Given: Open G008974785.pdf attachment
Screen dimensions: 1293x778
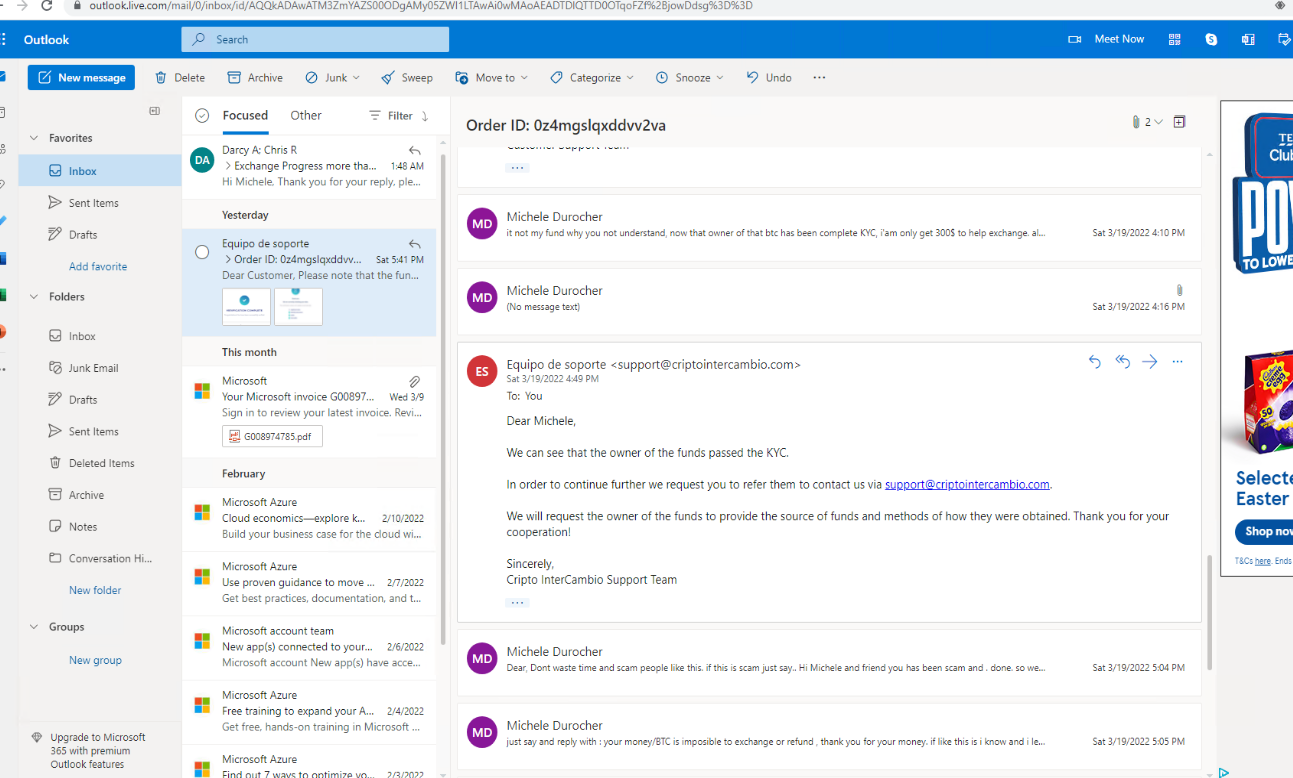Looking at the screenshot, I should click(x=272, y=436).
